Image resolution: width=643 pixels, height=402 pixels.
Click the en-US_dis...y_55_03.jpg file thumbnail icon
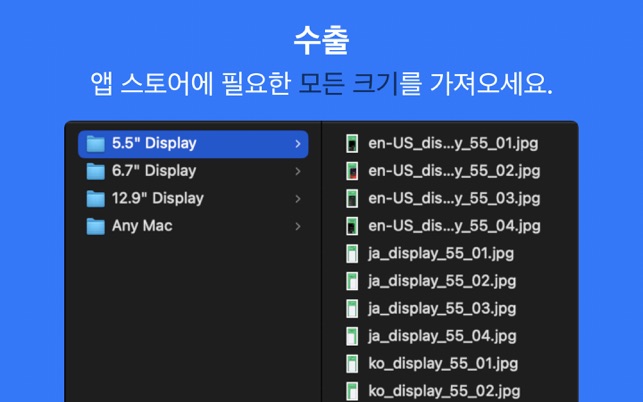click(352, 199)
